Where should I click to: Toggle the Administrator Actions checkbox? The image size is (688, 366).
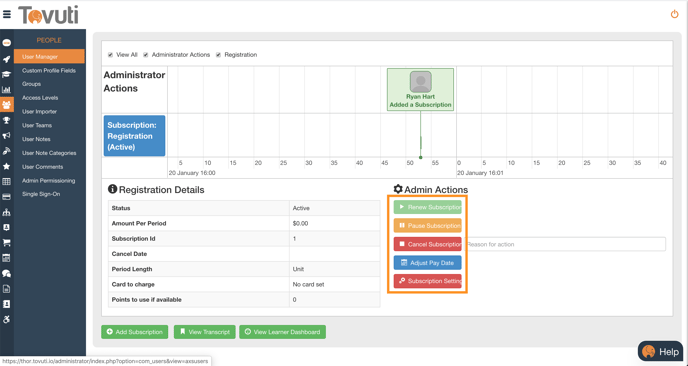[x=146, y=55]
